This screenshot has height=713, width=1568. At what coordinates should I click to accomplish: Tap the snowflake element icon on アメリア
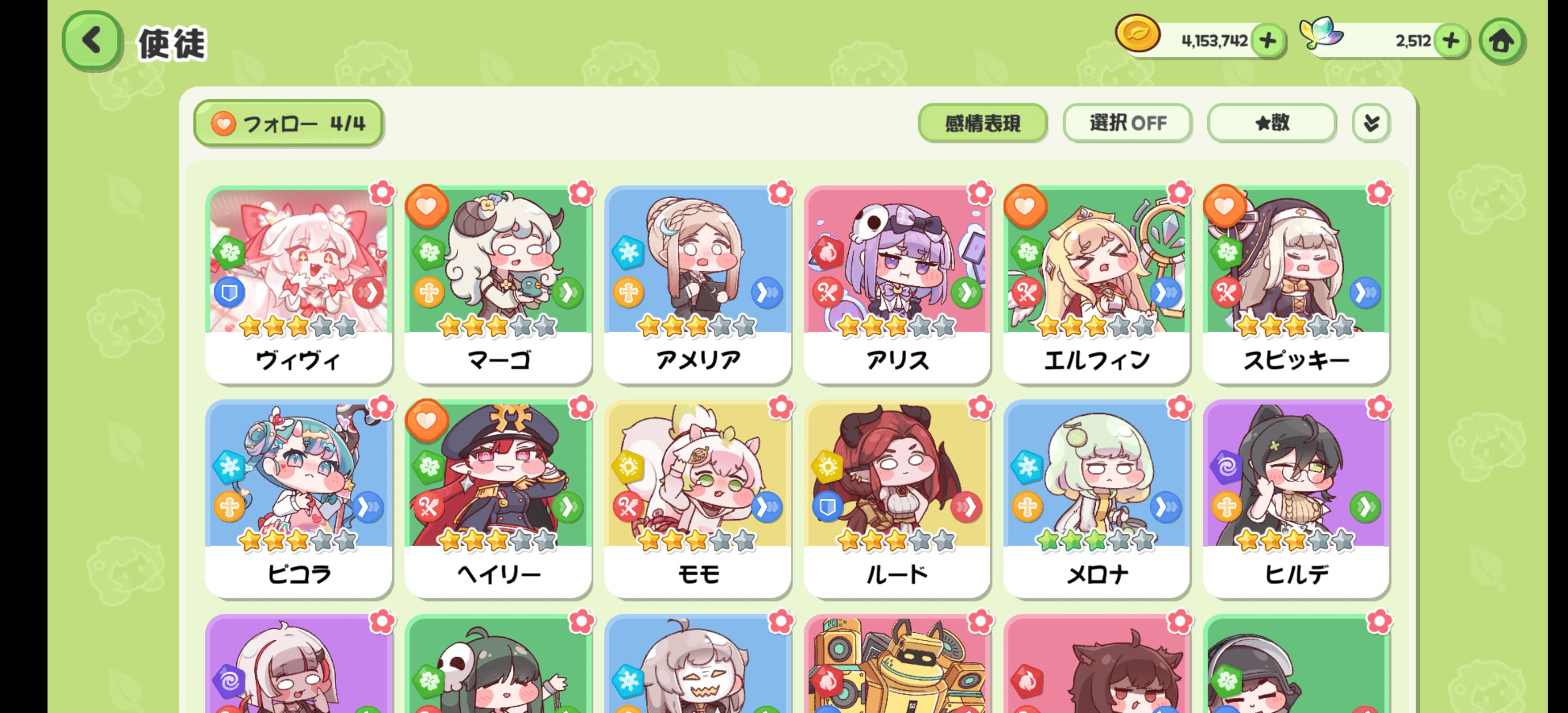coord(628,252)
